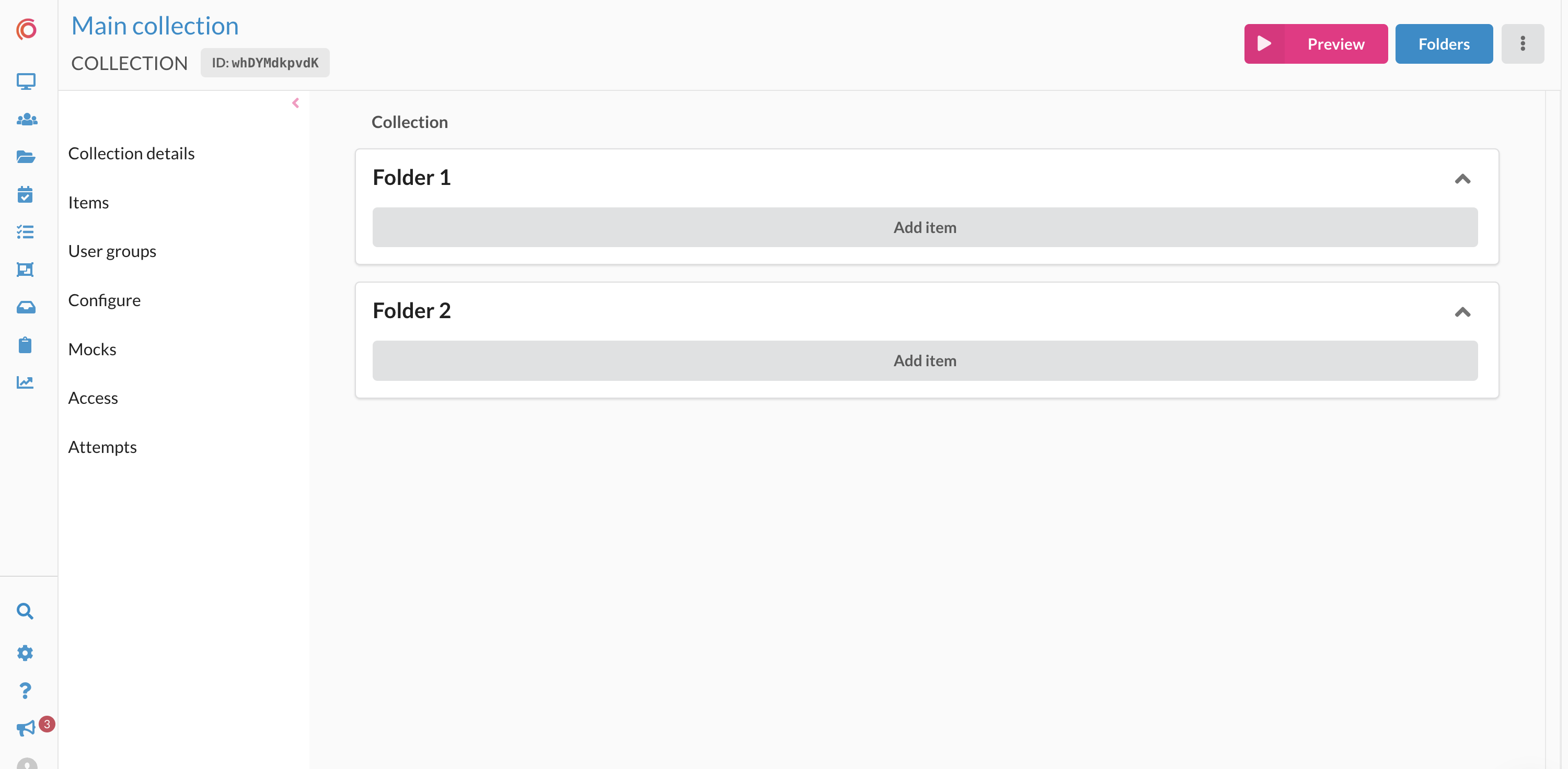Click the calendar check icon
Screen dimensions: 1568x769
(x=25, y=195)
